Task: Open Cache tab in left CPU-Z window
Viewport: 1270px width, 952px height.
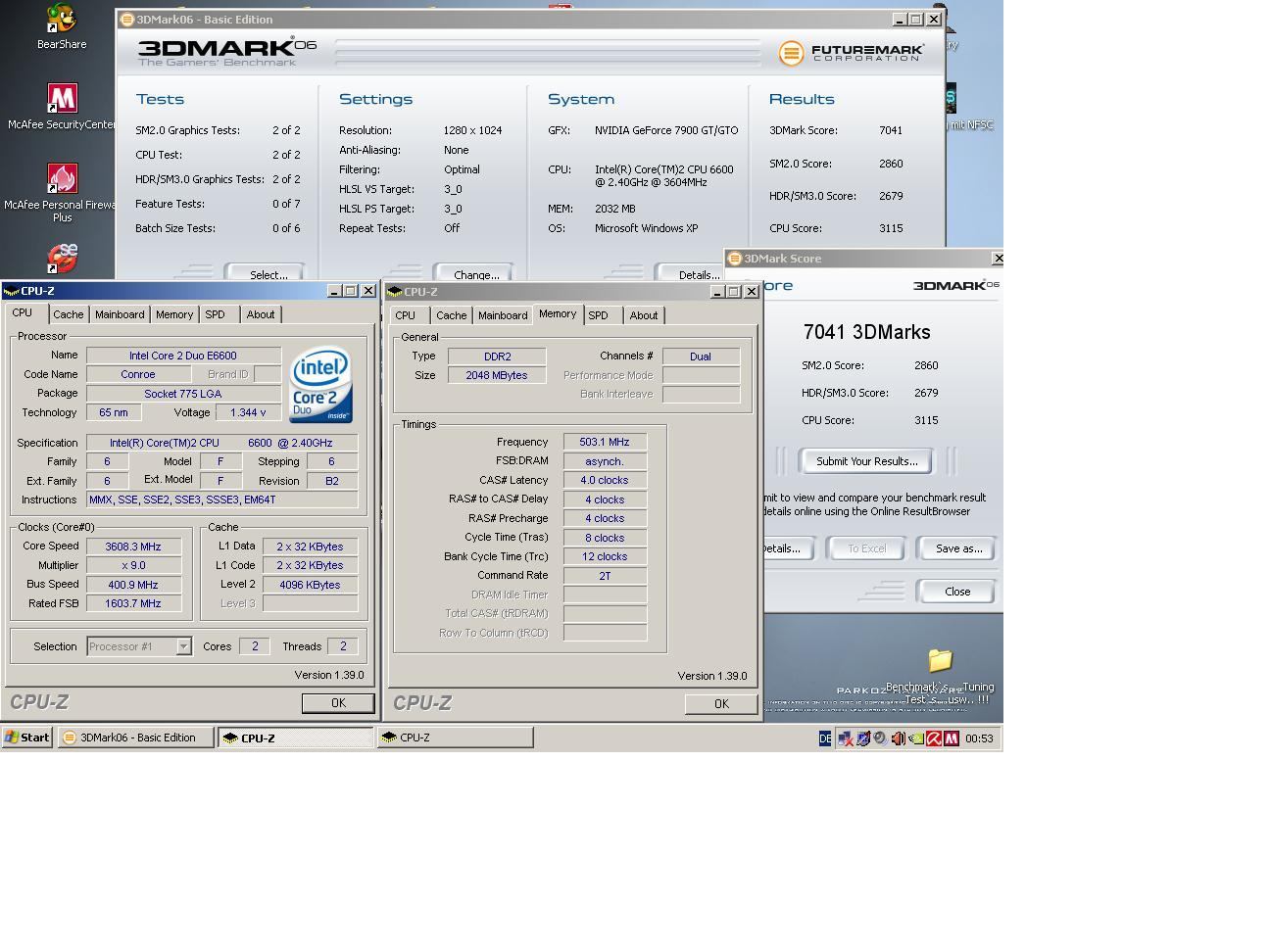Action: pyautogui.click(x=68, y=314)
